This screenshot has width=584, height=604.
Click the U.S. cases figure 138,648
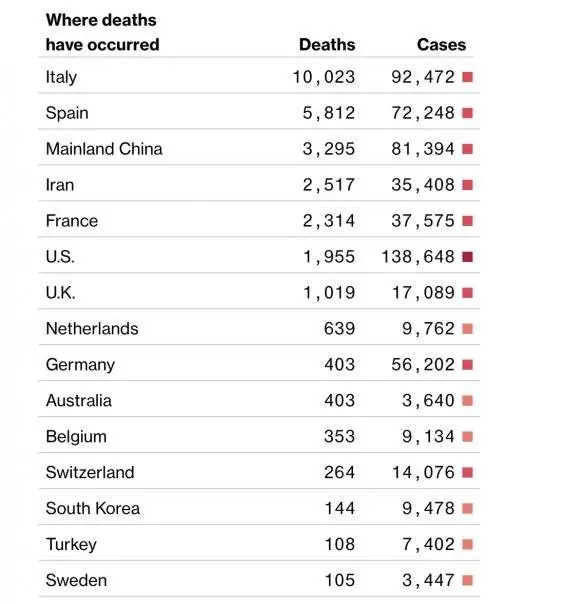pos(418,257)
